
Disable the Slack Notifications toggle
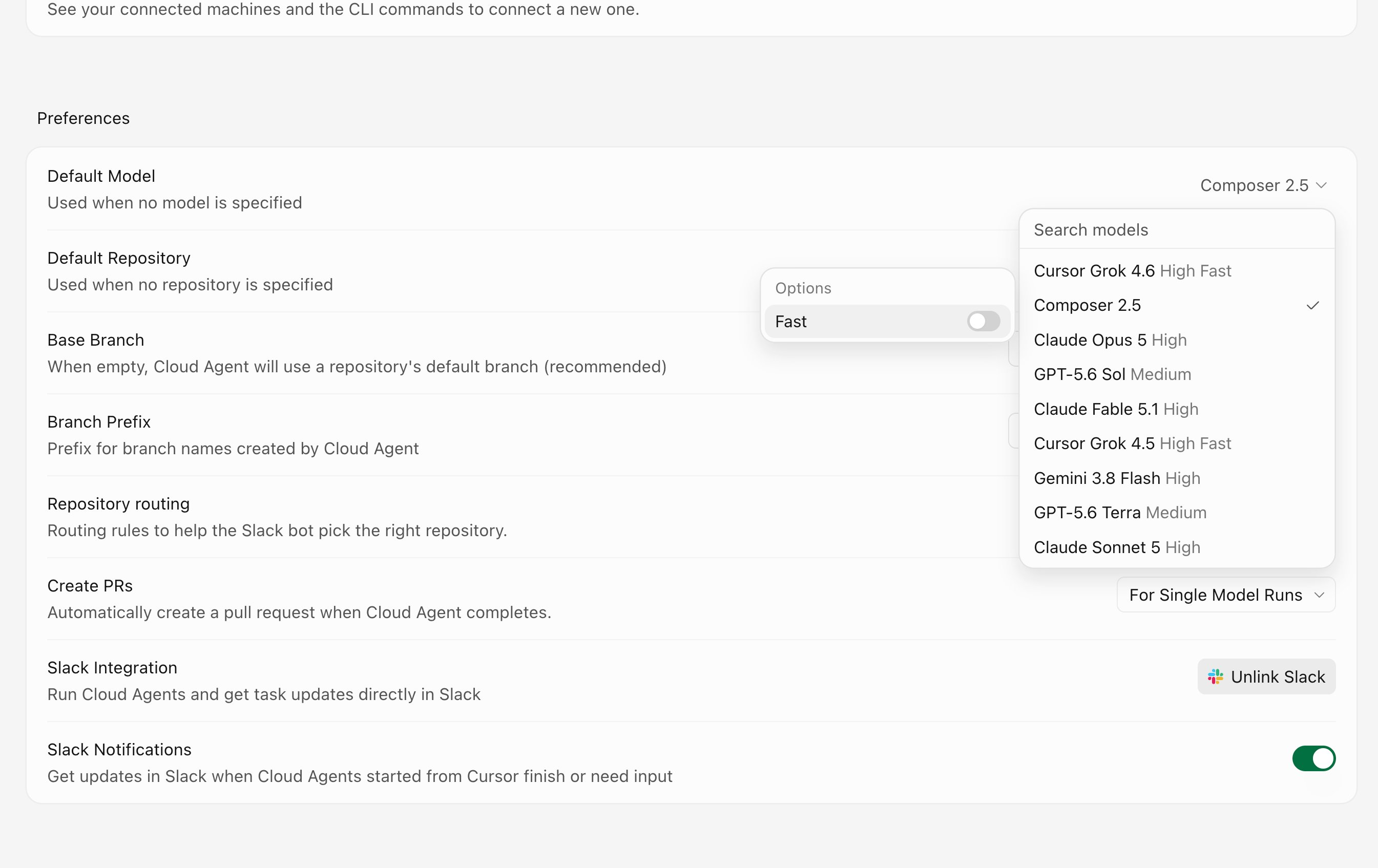pyautogui.click(x=1313, y=759)
